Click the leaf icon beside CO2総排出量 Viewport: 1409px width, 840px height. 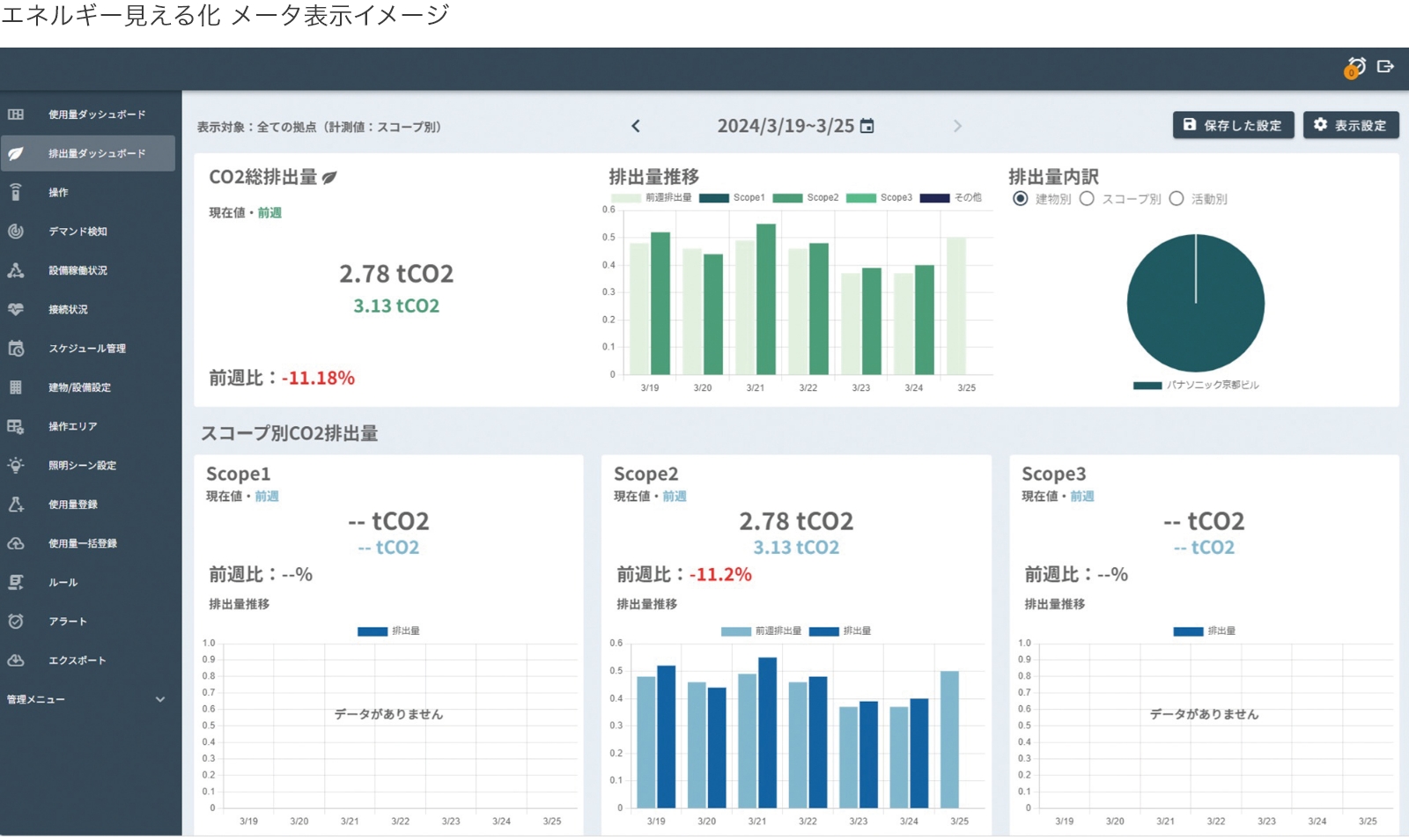(x=329, y=178)
